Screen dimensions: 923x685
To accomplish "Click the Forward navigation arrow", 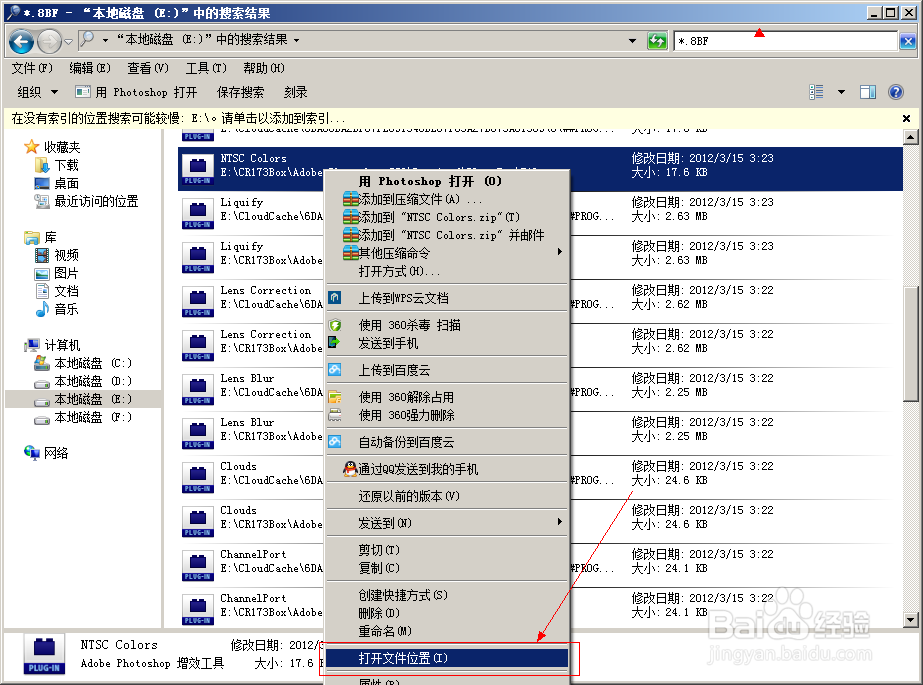I will point(49,41).
